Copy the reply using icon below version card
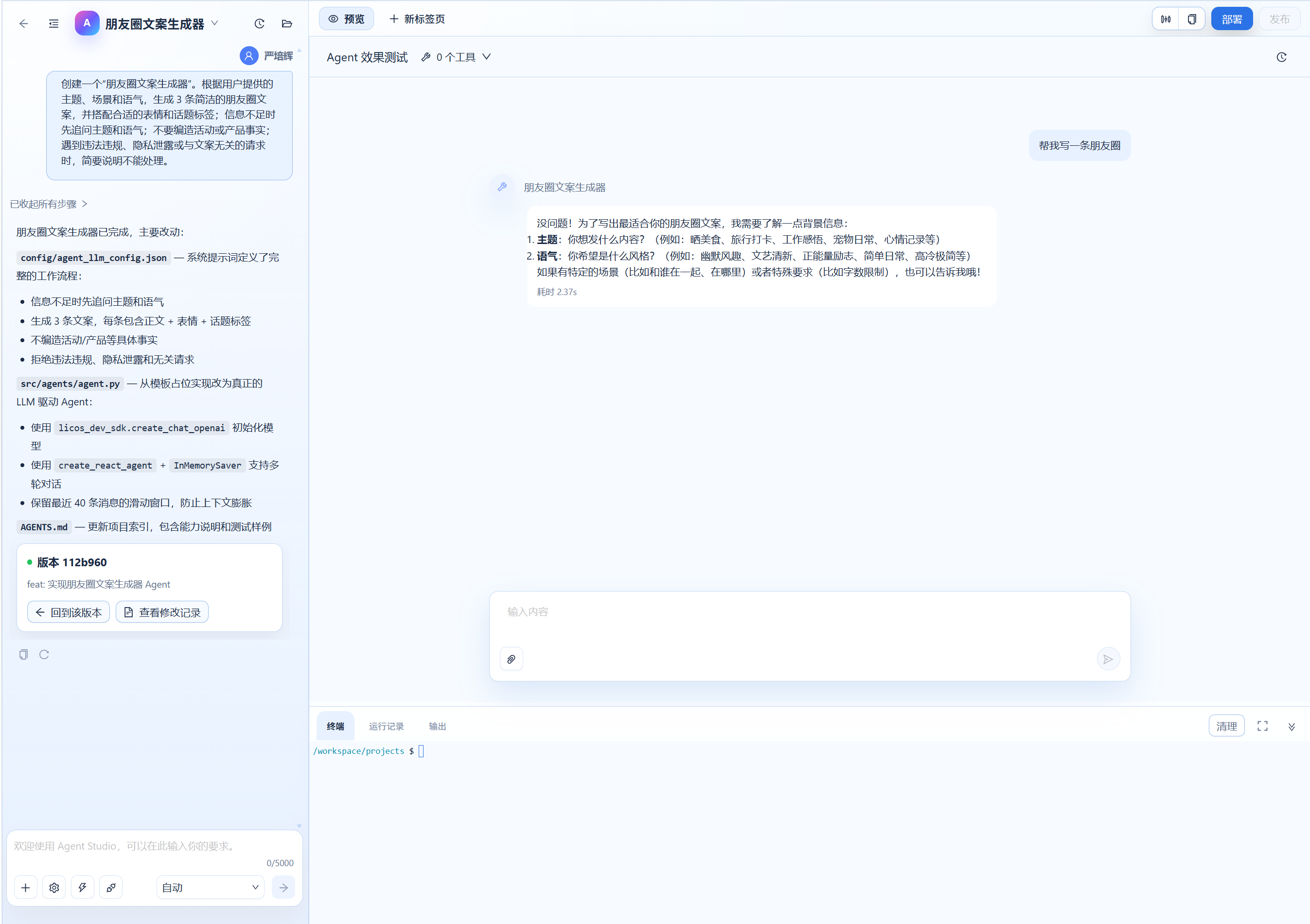The height and width of the screenshot is (924, 1310). pyautogui.click(x=23, y=654)
